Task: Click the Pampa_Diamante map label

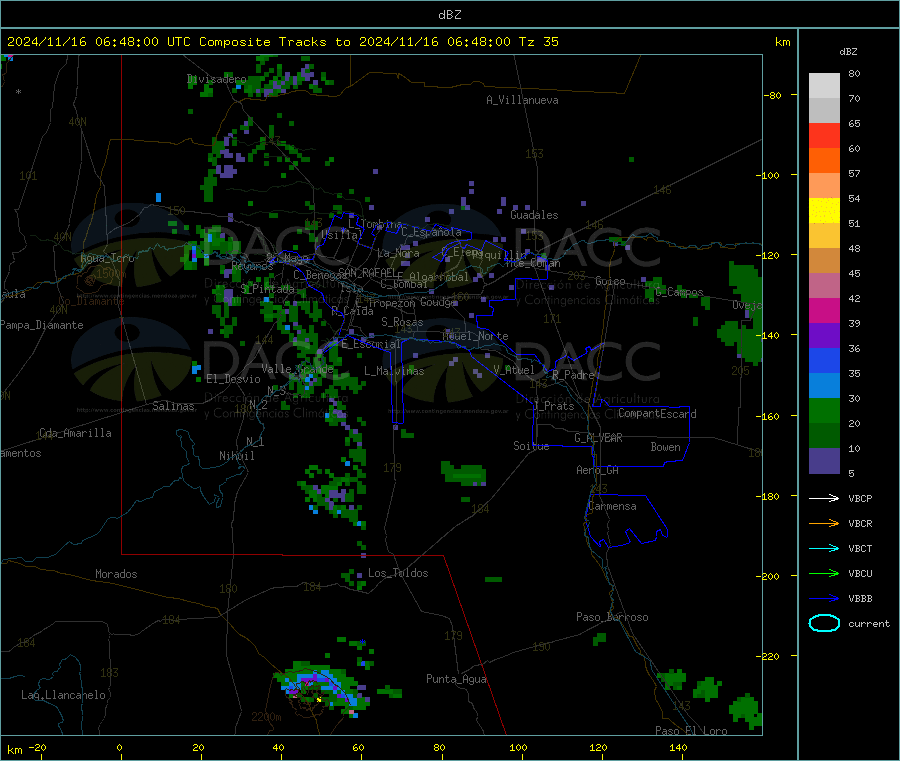Action: (x=42, y=325)
